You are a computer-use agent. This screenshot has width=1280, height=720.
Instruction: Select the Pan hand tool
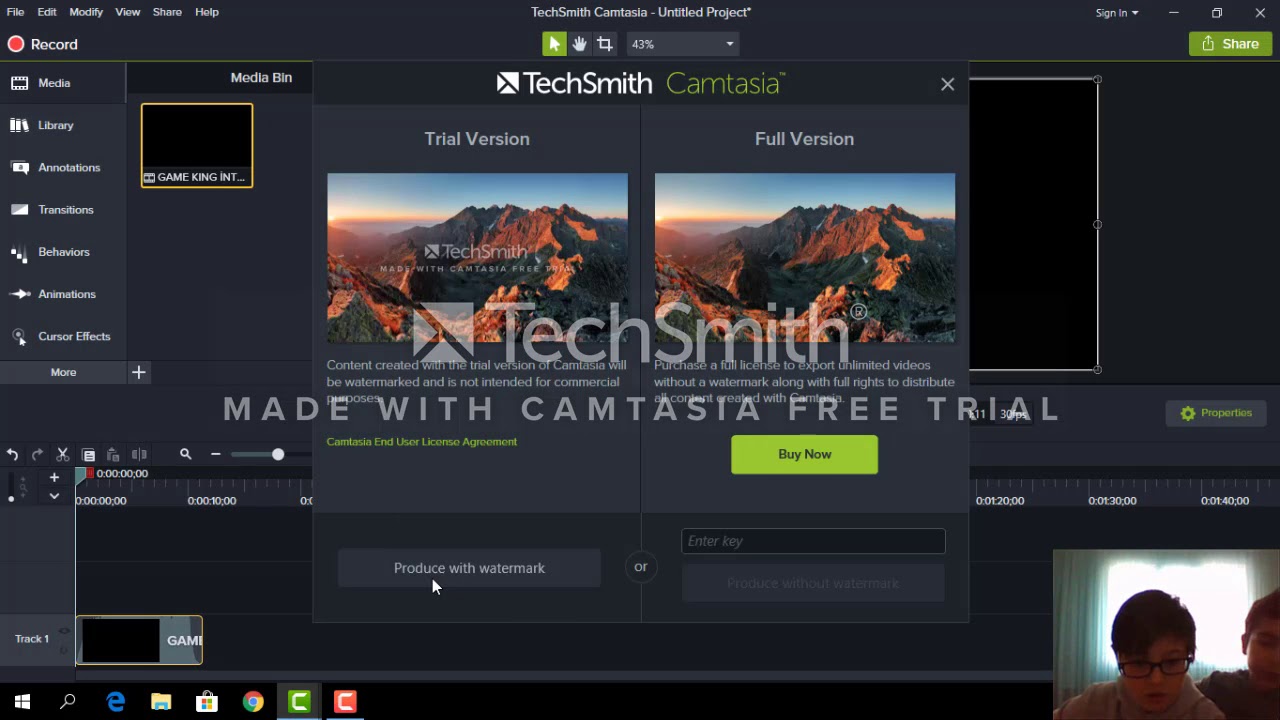click(579, 44)
